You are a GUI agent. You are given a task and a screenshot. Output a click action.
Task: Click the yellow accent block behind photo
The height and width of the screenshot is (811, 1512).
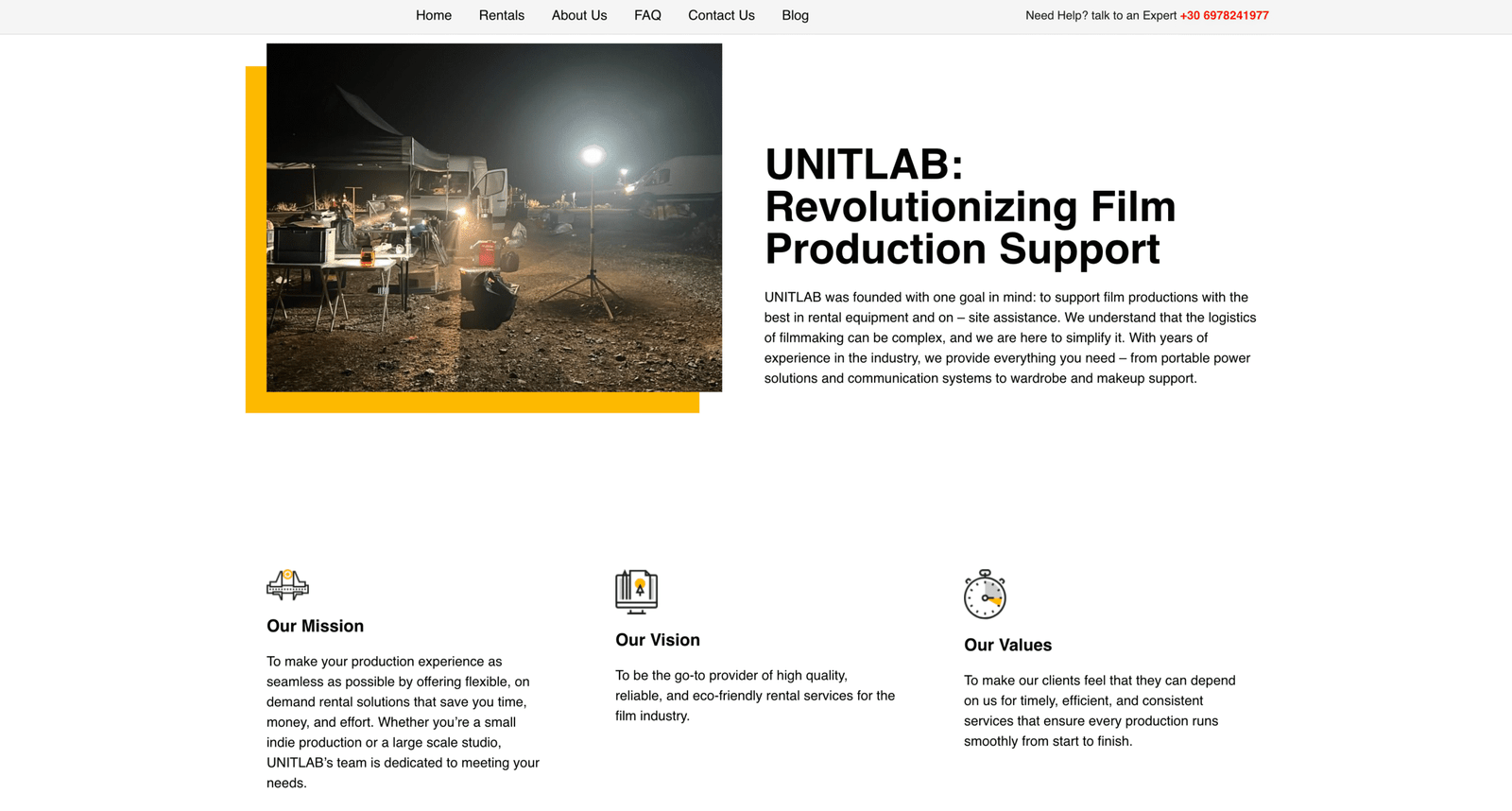pyautogui.click(x=255, y=284)
